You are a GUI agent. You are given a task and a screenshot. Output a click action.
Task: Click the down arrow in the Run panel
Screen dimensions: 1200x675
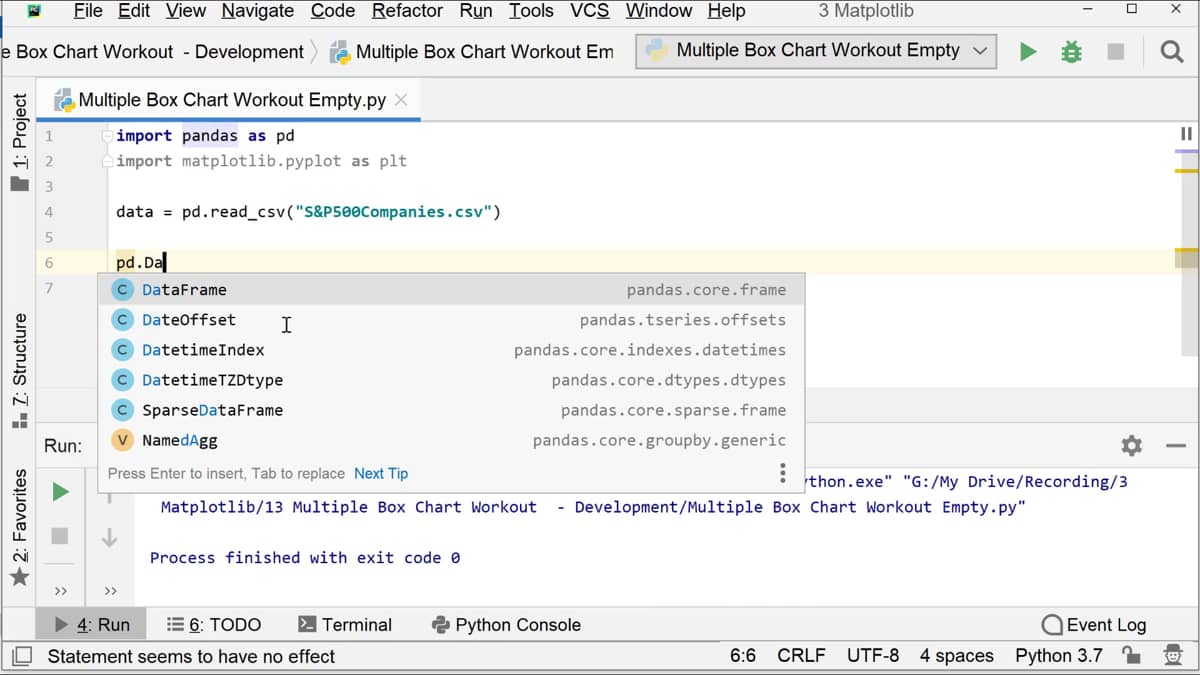pos(110,537)
